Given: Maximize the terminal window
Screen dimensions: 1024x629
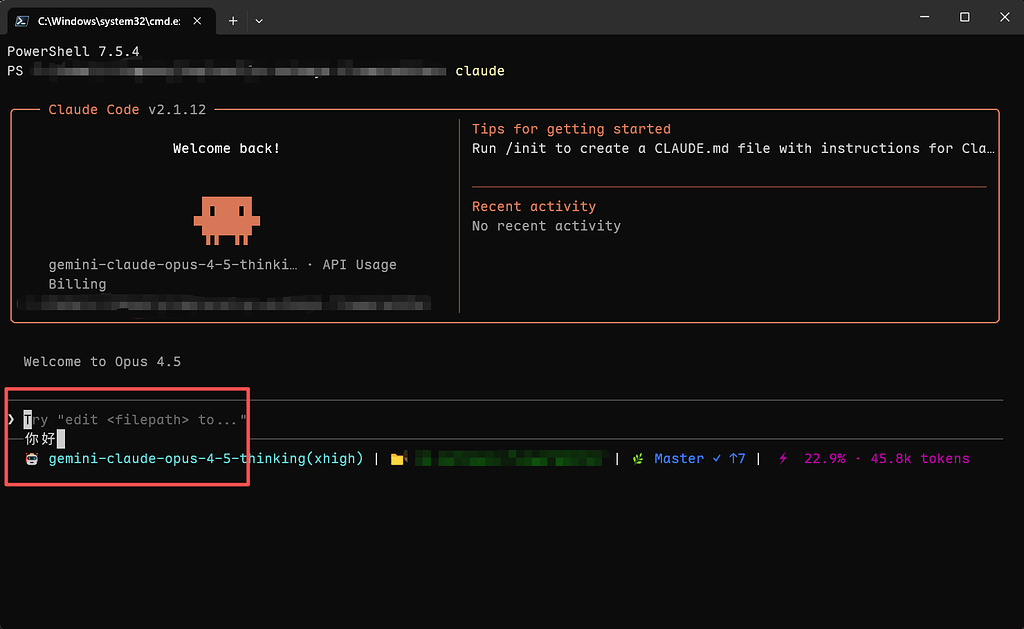Looking at the screenshot, I should [965, 17].
